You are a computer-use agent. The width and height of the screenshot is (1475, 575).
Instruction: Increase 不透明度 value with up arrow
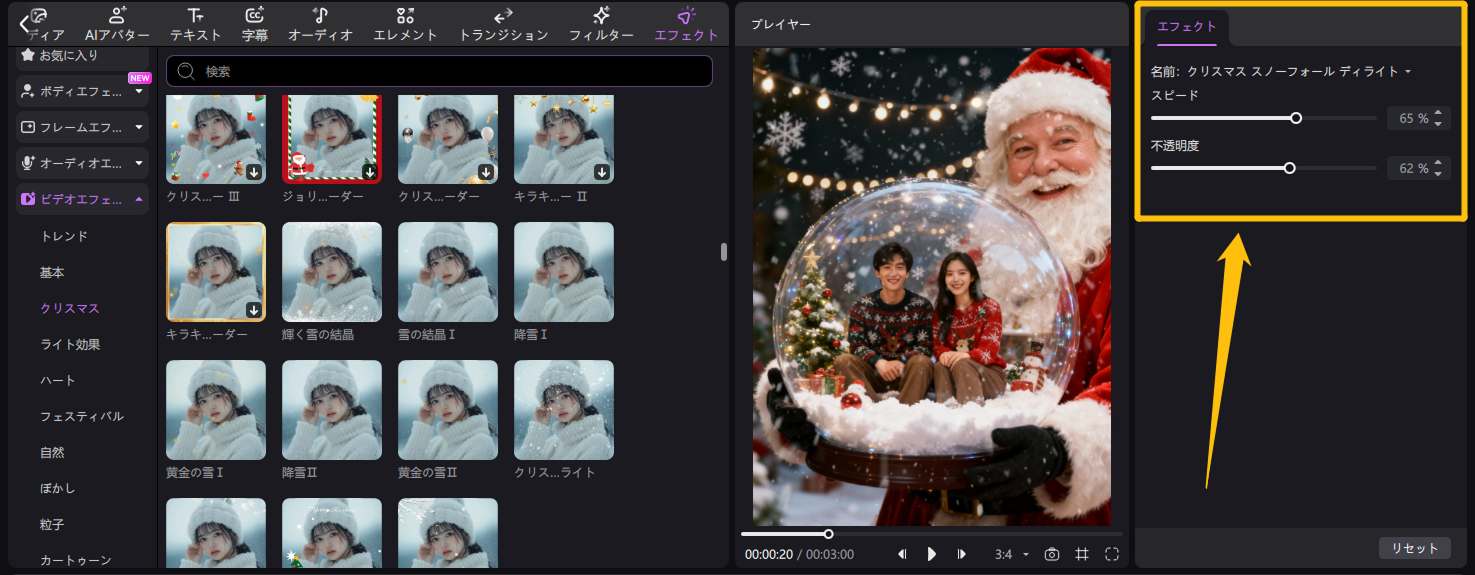(1438, 163)
